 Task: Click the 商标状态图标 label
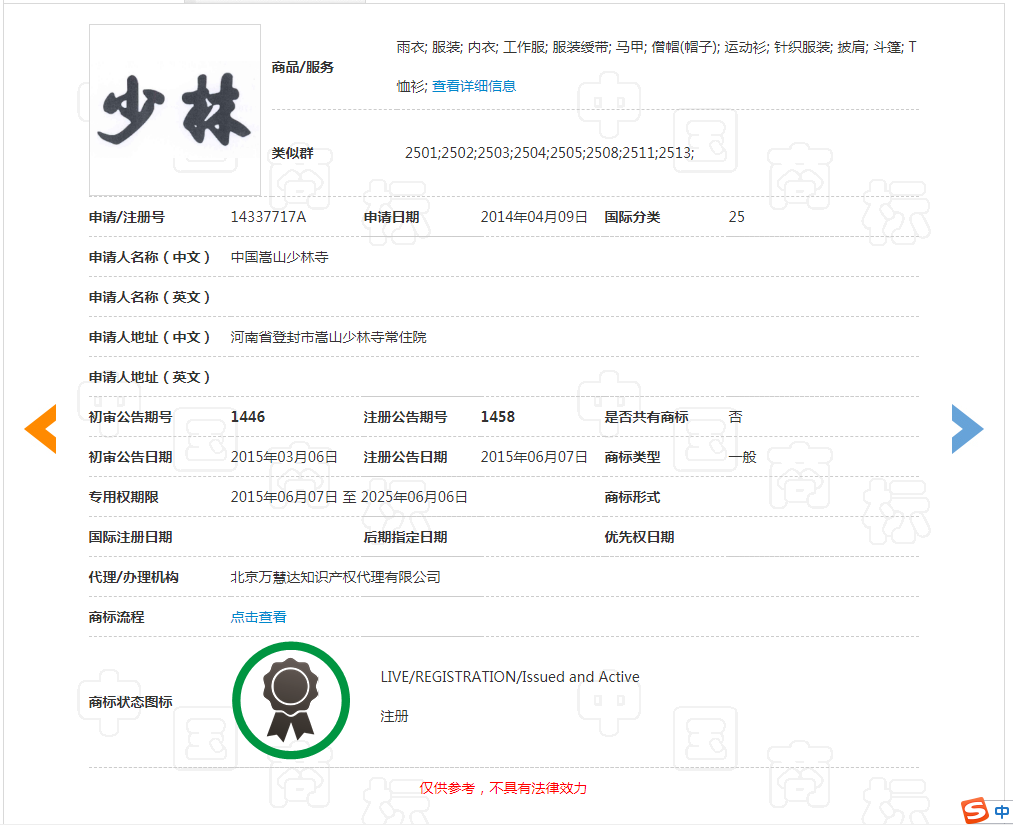(x=131, y=702)
